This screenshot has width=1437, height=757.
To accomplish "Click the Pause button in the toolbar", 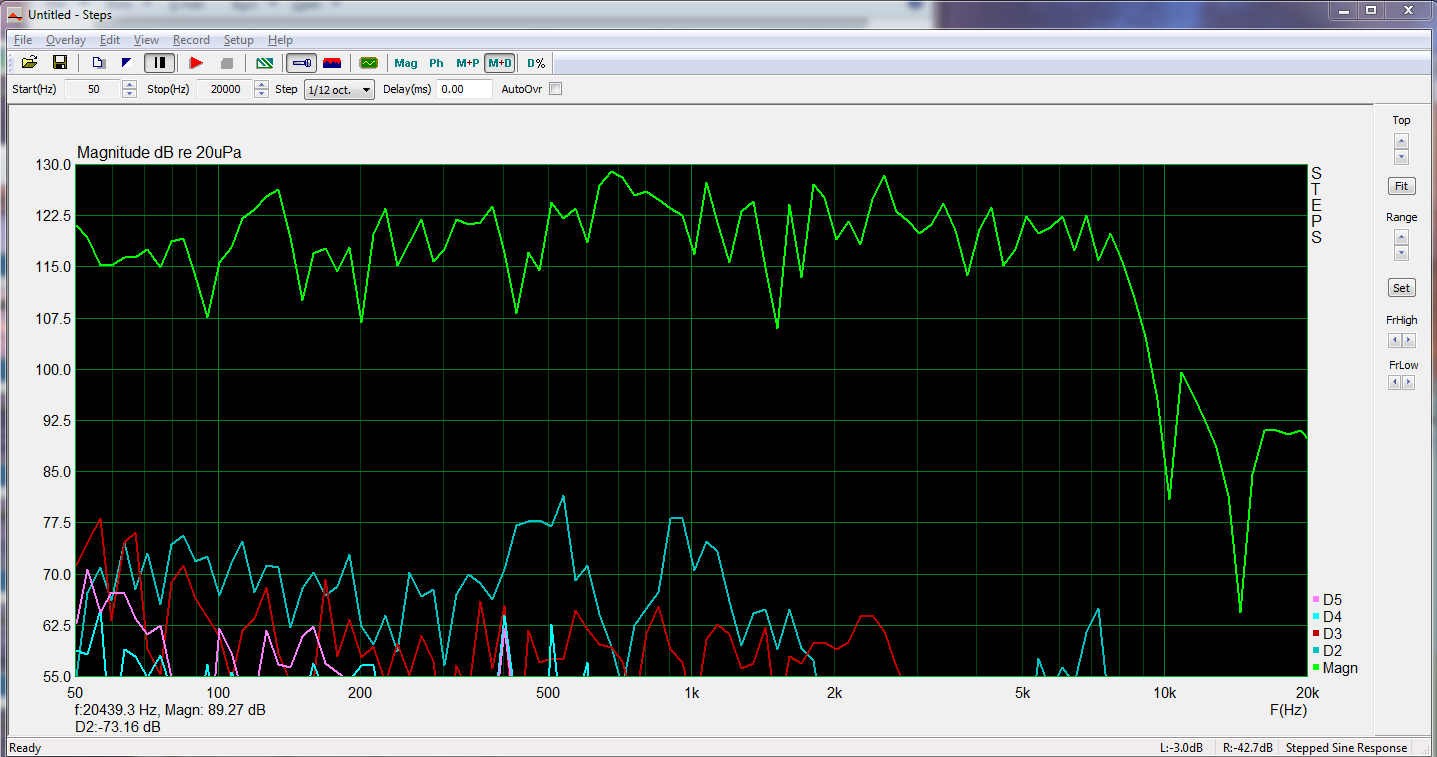I will [159, 63].
